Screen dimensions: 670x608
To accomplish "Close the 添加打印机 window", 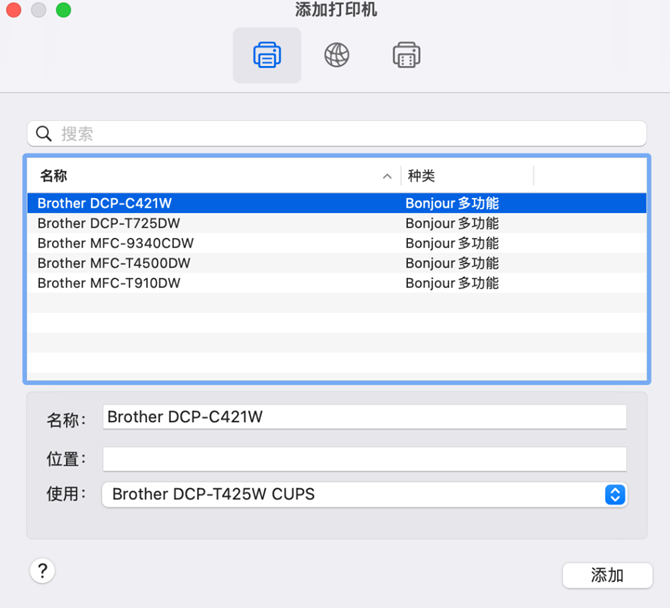I will coord(14,10).
